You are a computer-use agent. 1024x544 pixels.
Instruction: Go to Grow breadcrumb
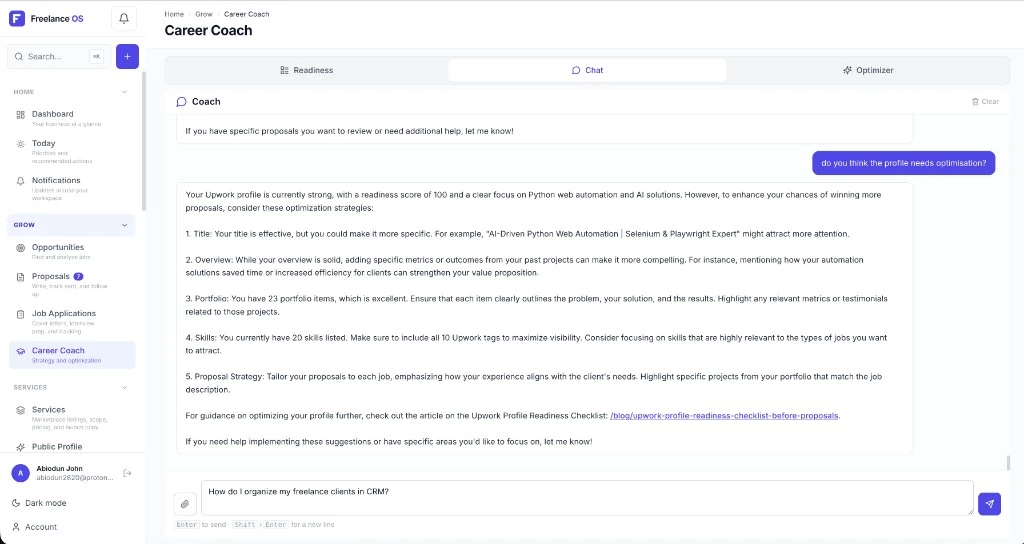point(204,14)
